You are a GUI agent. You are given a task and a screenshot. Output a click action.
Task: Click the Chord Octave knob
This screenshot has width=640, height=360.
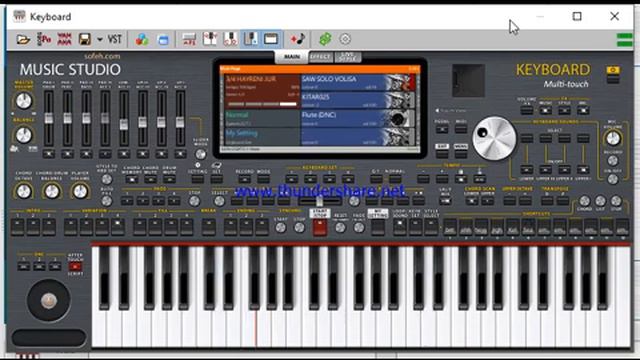24,191
